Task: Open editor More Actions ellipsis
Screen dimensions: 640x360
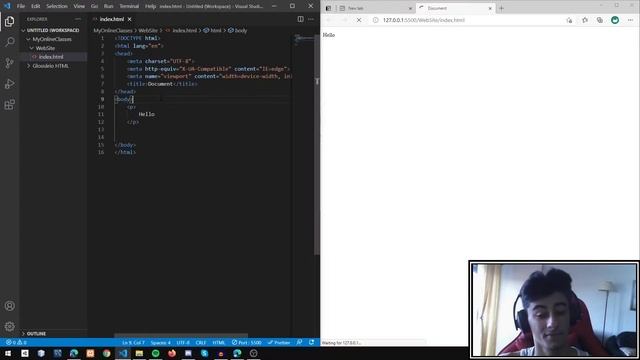Action: pyautogui.click(x=311, y=19)
